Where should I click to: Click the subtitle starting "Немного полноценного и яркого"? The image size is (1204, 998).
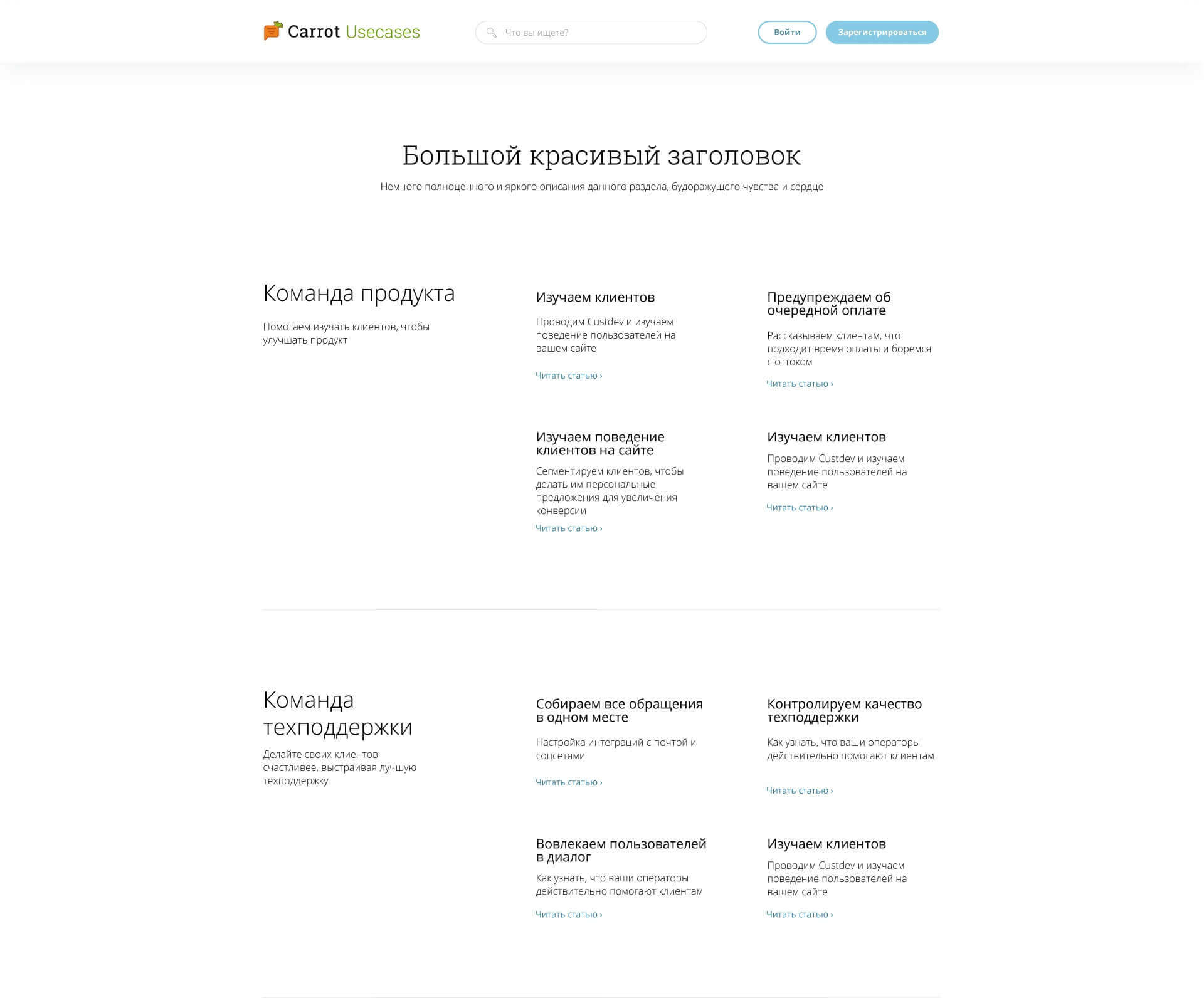(601, 187)
